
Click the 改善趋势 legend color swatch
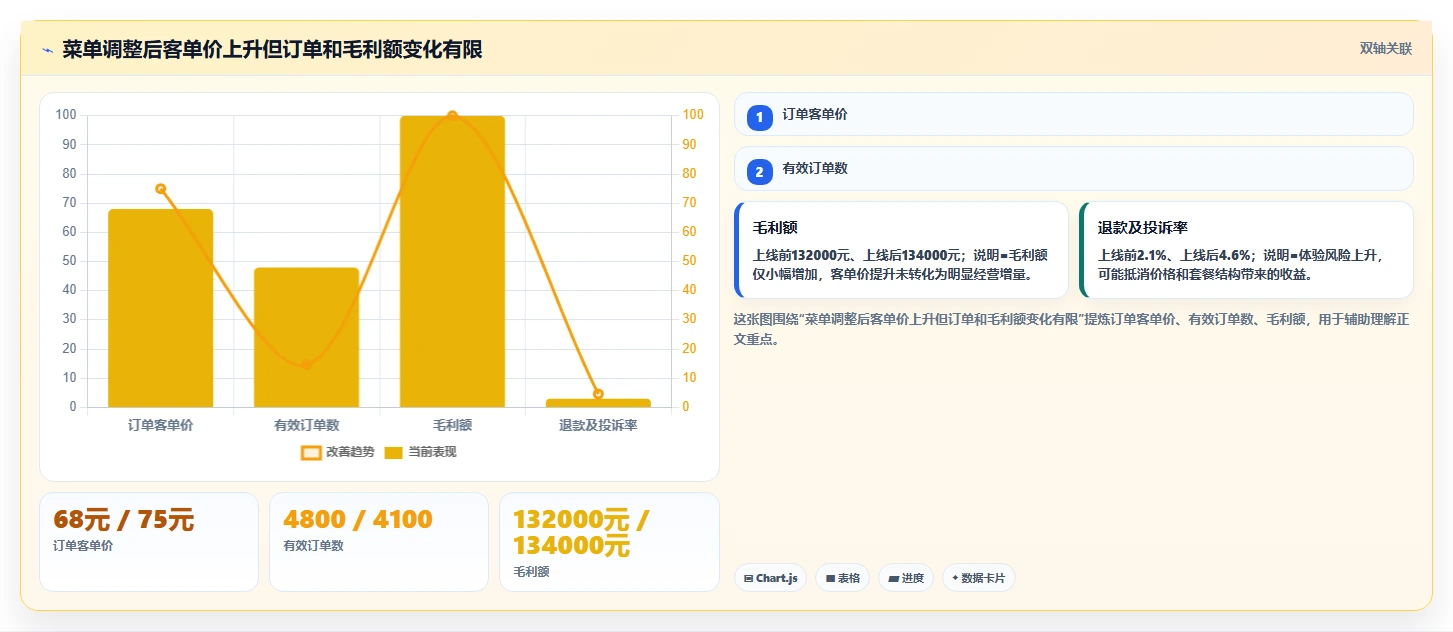[x=311, y=453]
